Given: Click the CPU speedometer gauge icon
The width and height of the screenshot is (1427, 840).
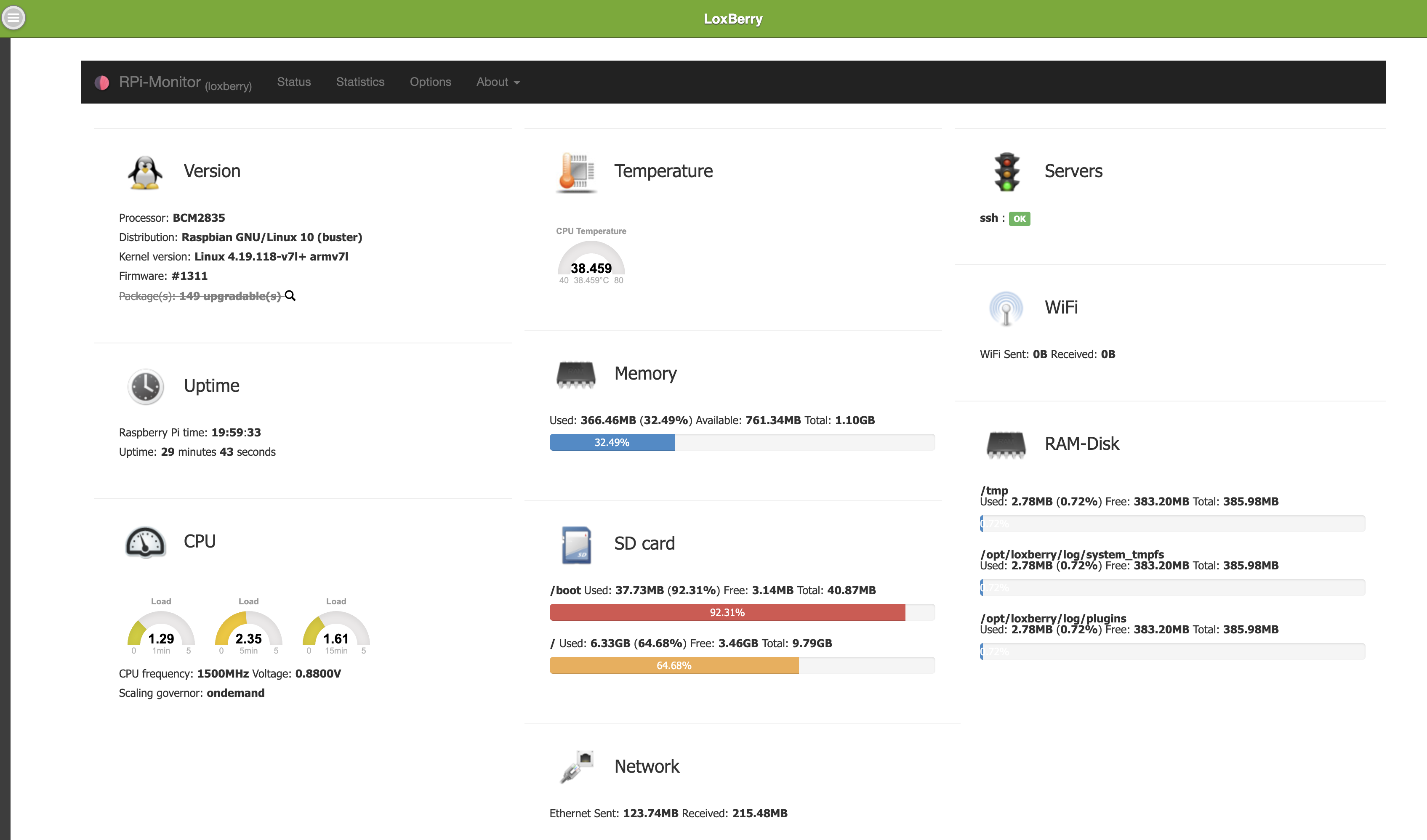Looking at the screenshot, I should [x=145, y=542].
